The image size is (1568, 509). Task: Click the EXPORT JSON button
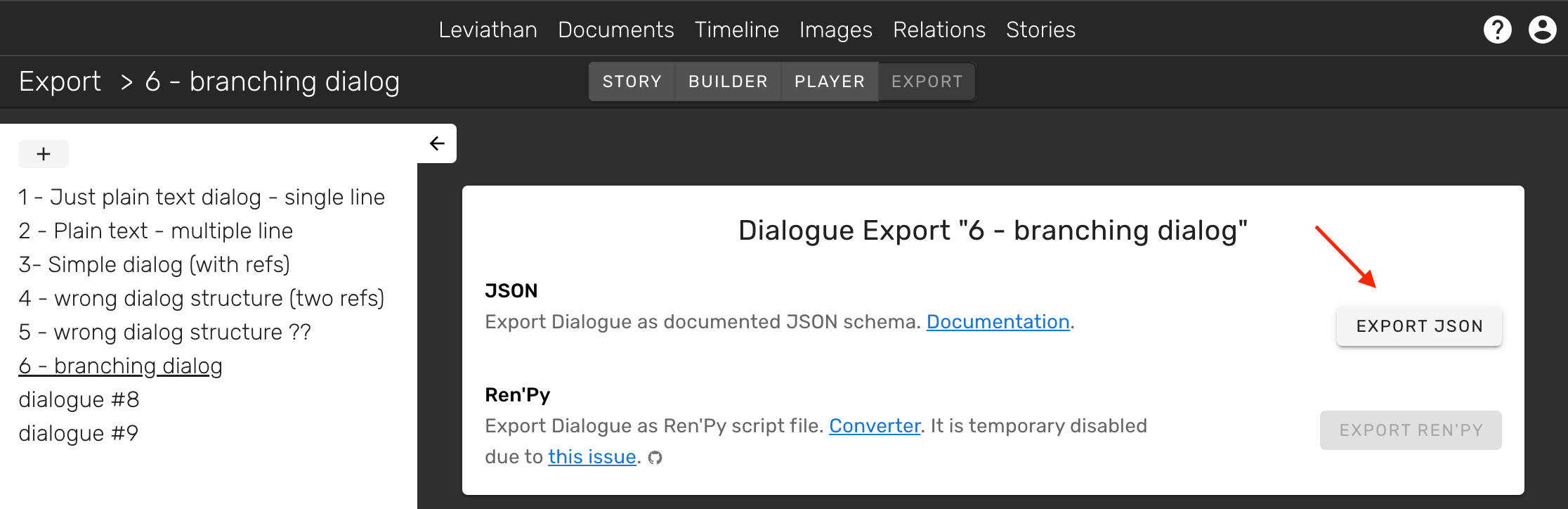click(x=1419, y=326)
